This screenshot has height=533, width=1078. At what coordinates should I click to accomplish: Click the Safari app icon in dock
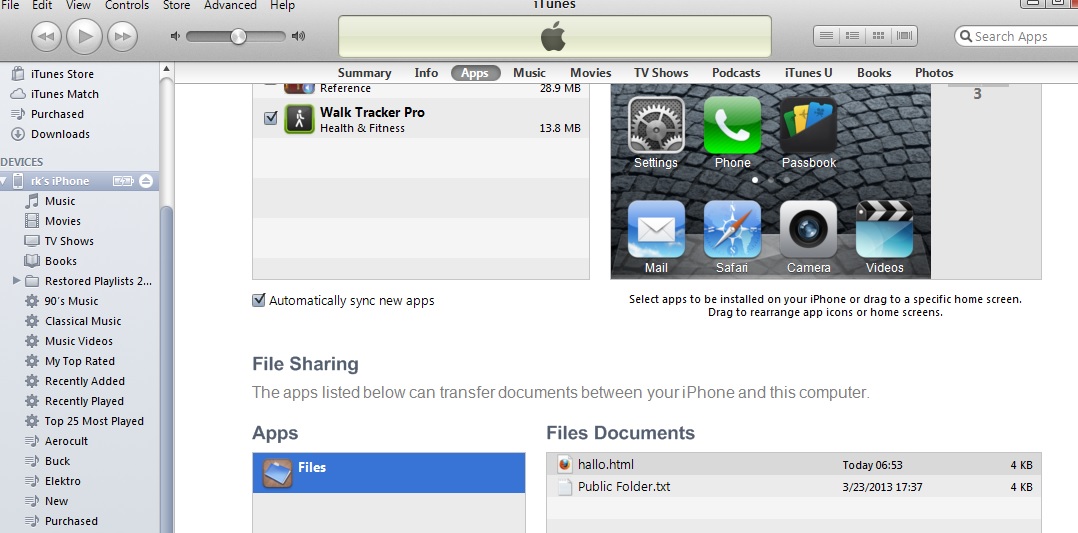click(x=732, y=229)
